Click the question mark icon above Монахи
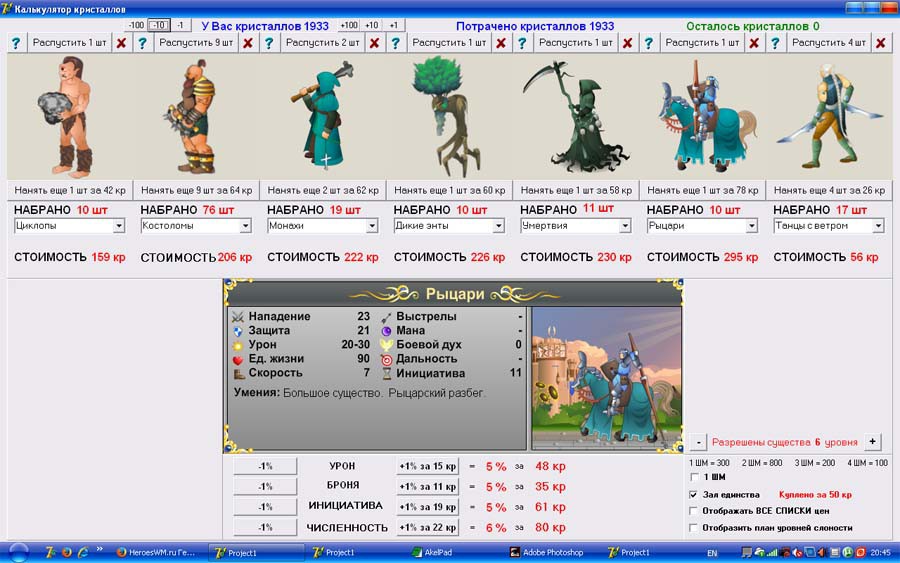Screen dimensions: 900x563 tap(269, 43)
